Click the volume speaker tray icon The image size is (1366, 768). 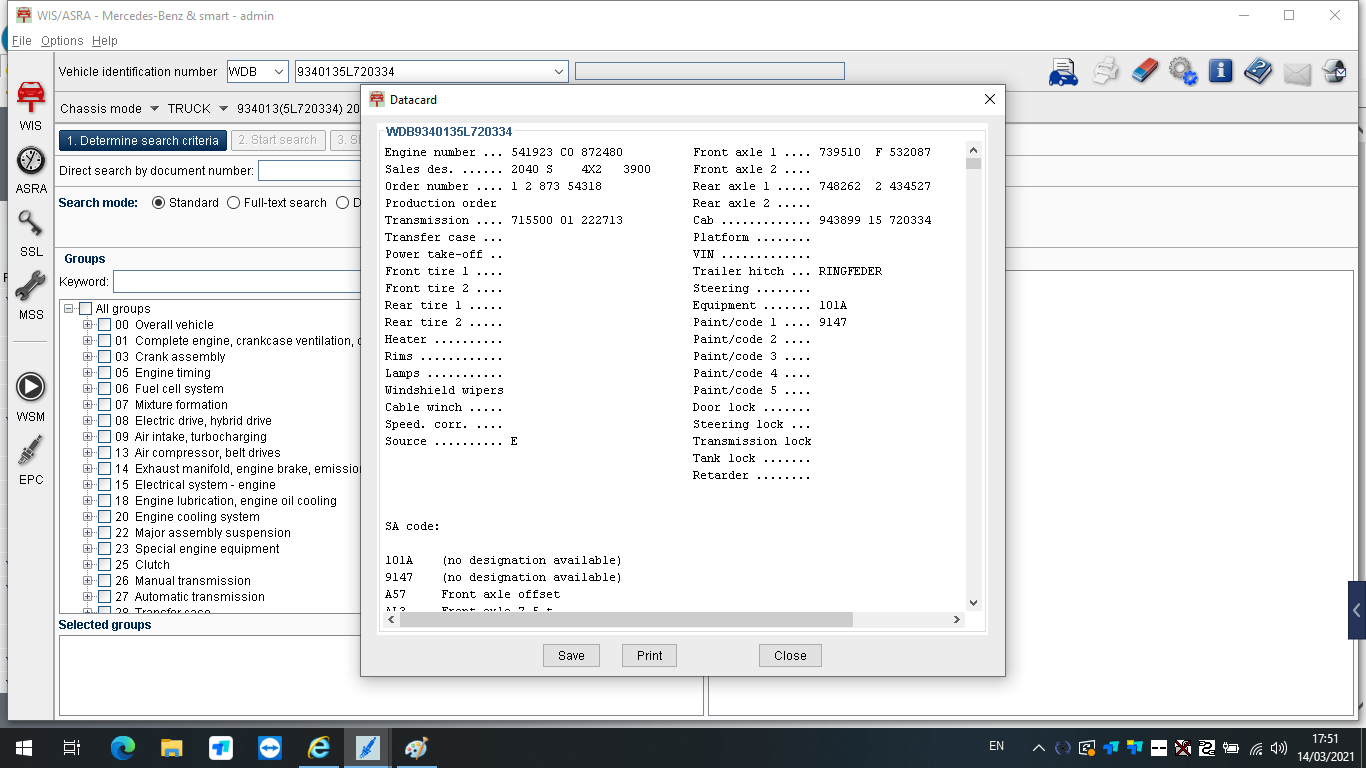click(1279, 747)
